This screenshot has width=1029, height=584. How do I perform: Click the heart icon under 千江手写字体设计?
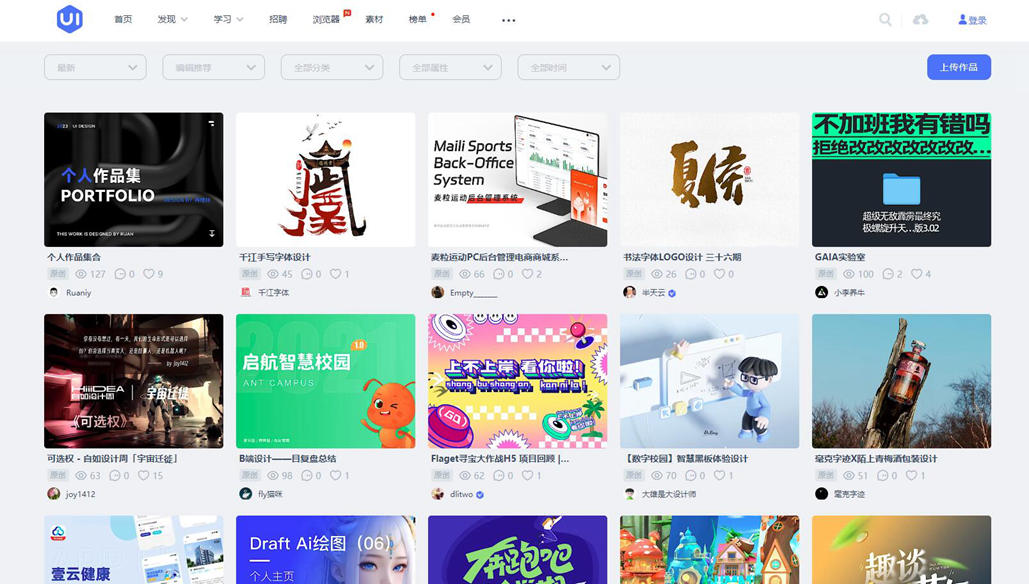335,274
